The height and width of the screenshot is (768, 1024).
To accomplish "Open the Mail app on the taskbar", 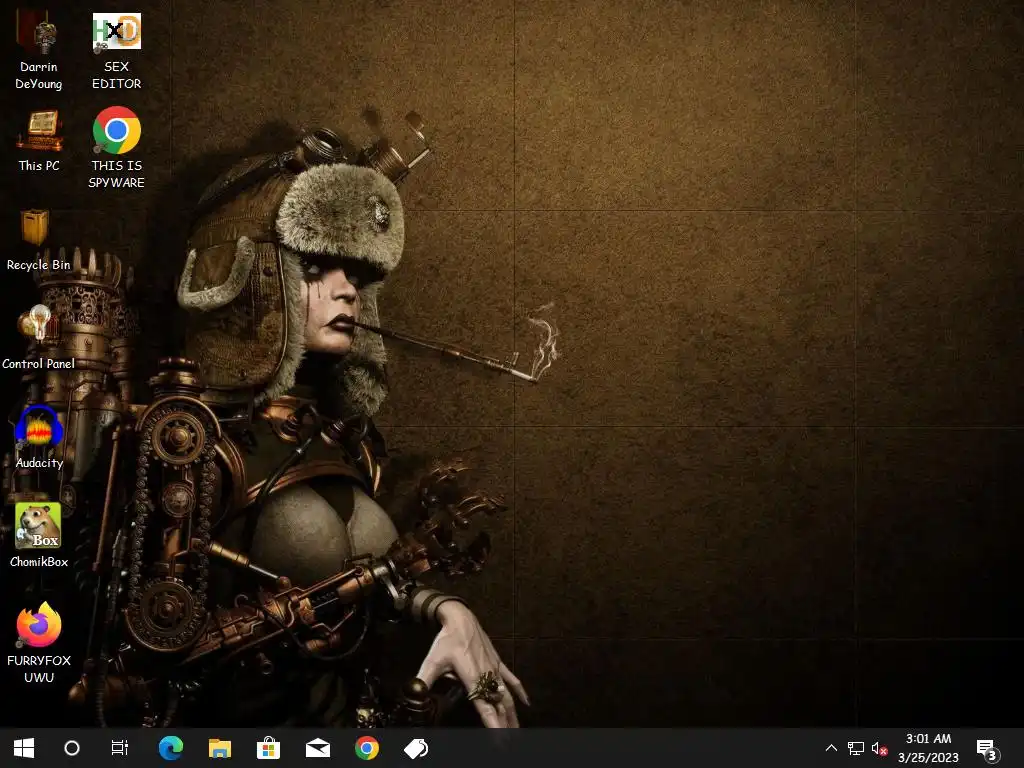I will pos(317,748).
